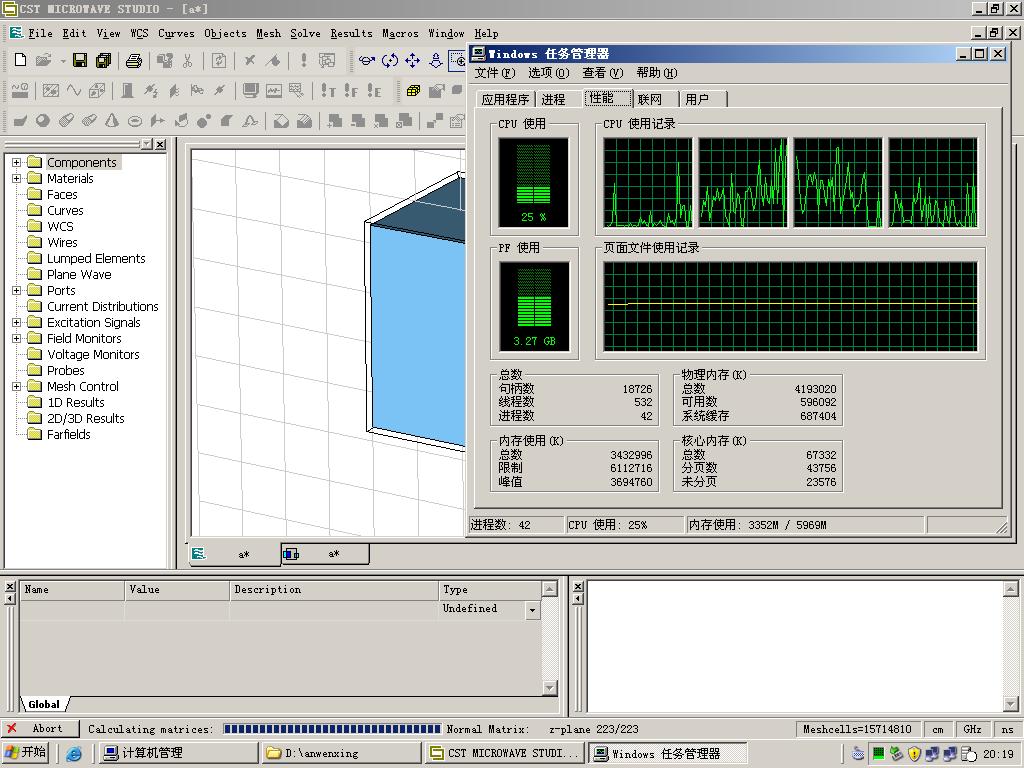Create a brick shape
Screen dimensions: 1024x768
pyautogui.click(x=20, y=121)
